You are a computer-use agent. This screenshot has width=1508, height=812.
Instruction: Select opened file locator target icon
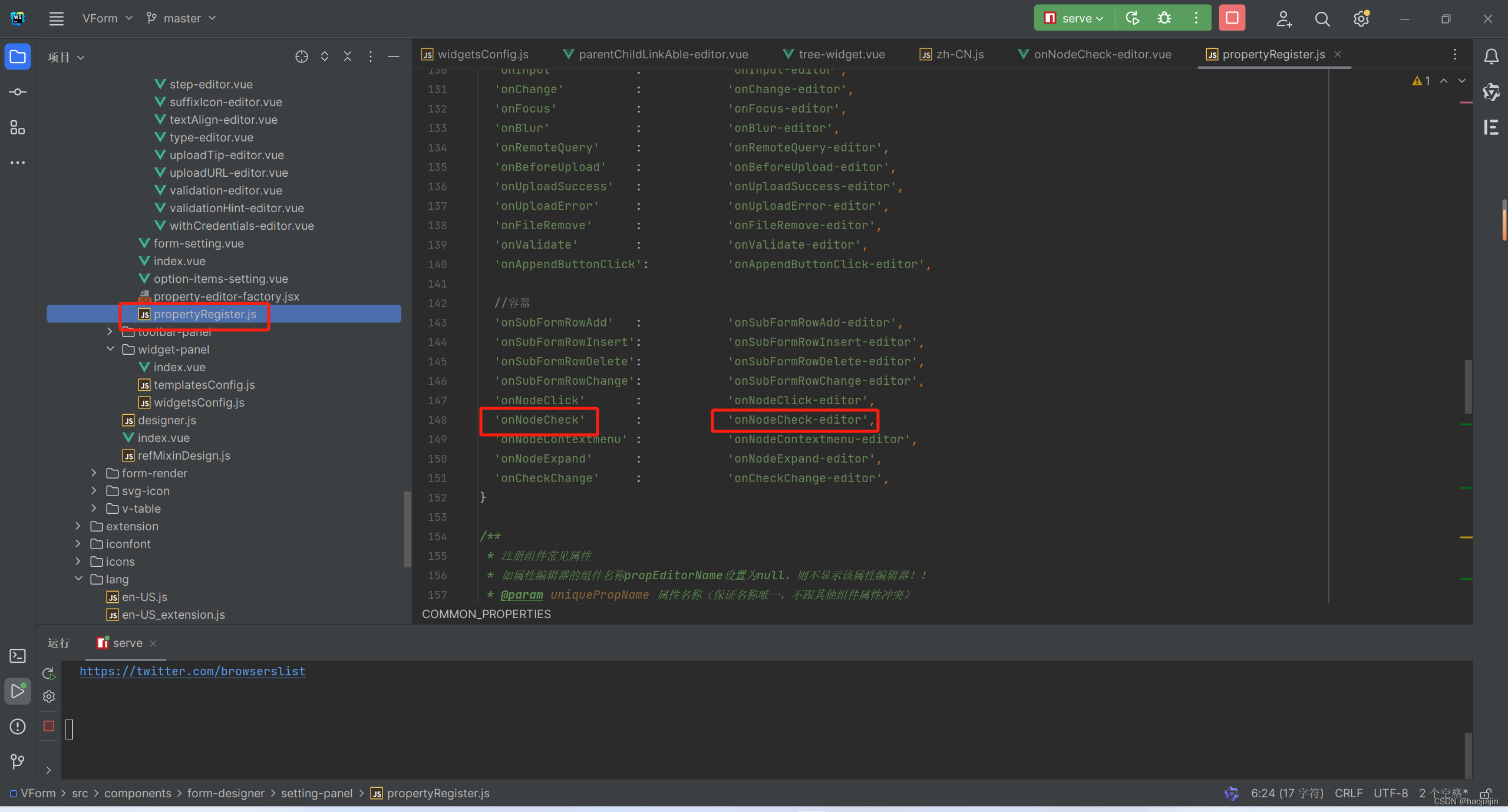[301, 57]
